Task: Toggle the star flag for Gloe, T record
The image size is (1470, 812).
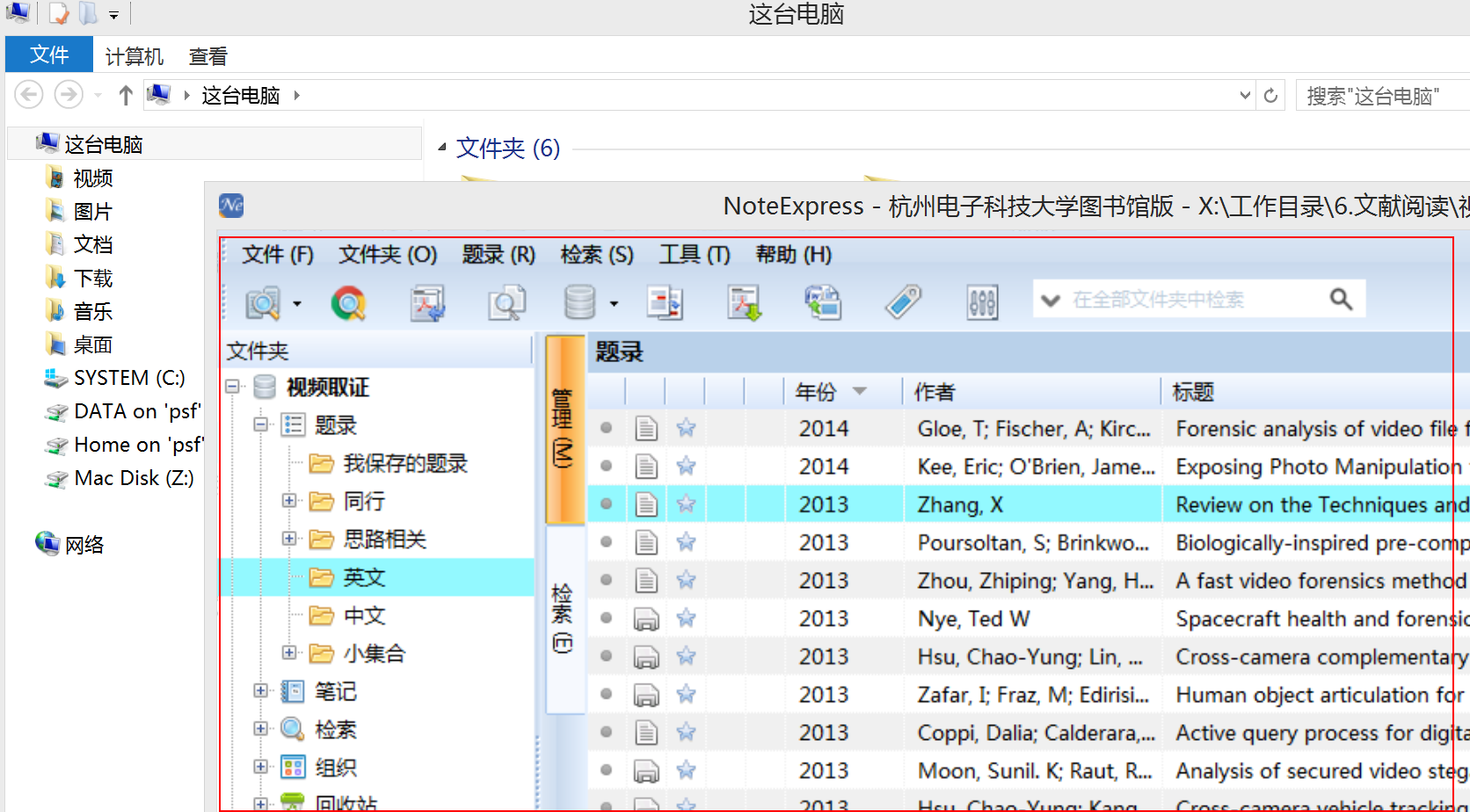Action: point(686,428)
